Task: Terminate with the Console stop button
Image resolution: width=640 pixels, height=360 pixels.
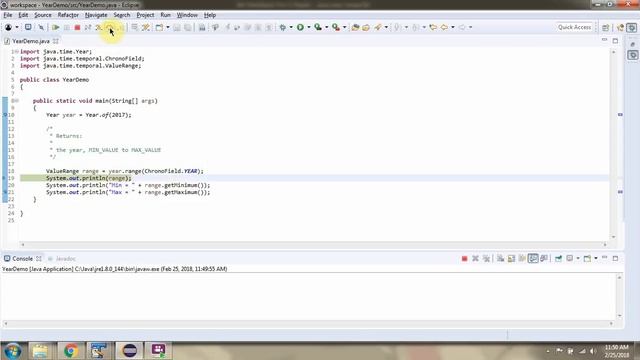Action: pos(464,258)
